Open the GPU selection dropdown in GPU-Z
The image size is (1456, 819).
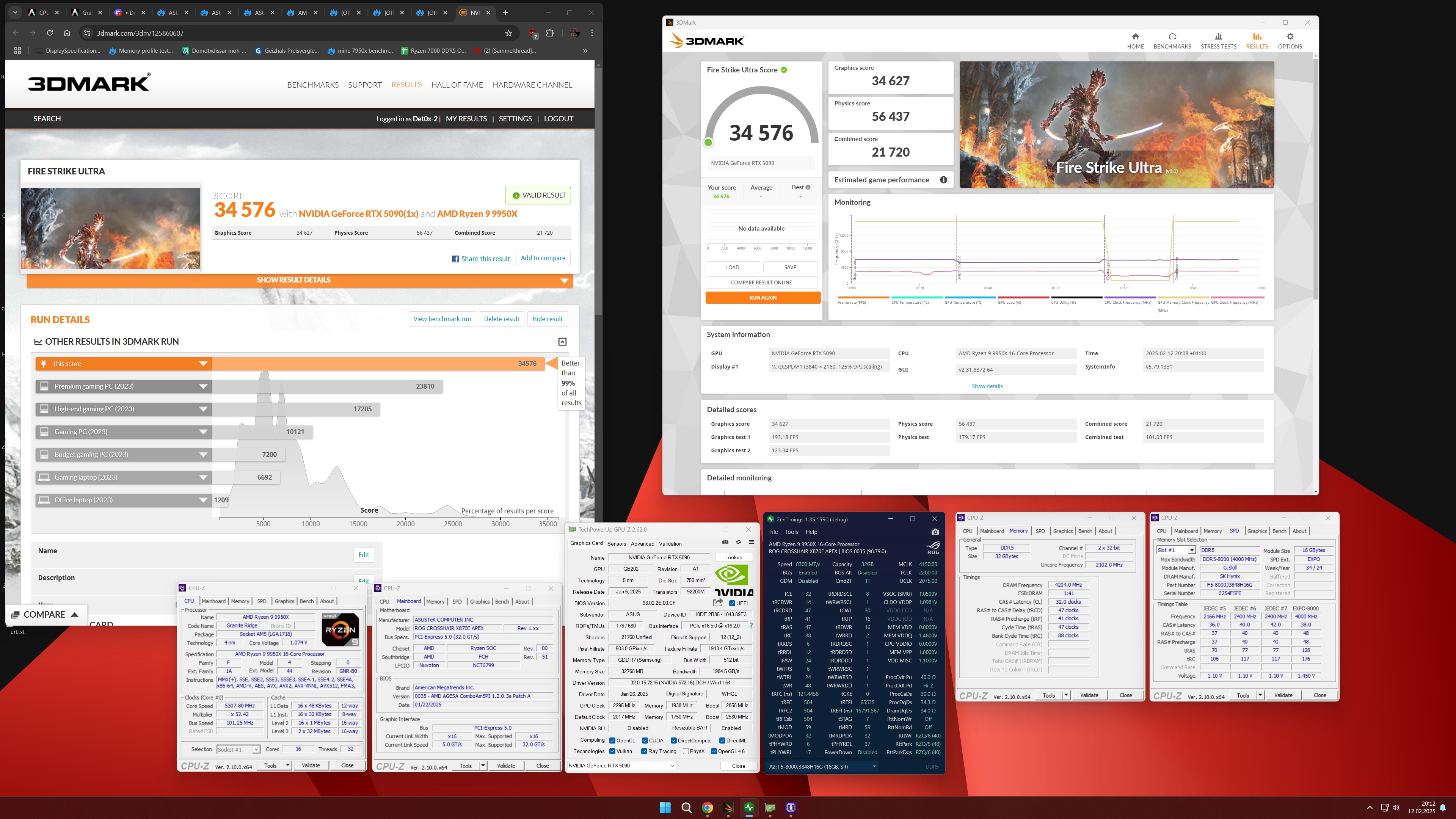pyautogui.click(x=622, y=765)
